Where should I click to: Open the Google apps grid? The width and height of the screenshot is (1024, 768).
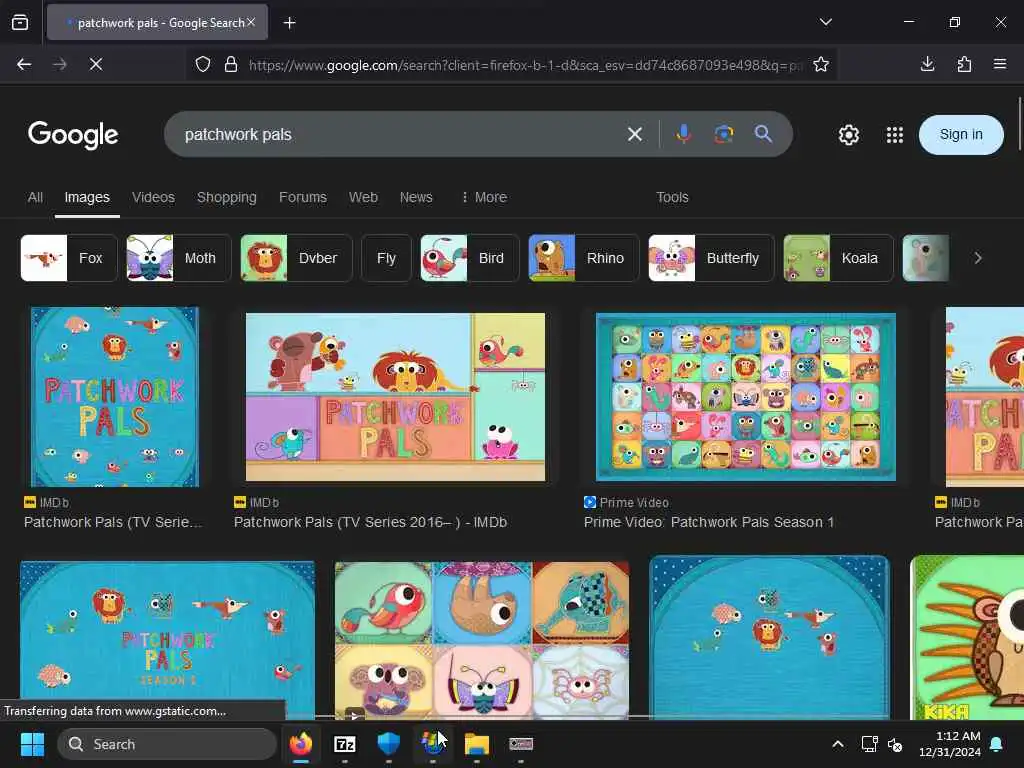click(x=895, y=135)
